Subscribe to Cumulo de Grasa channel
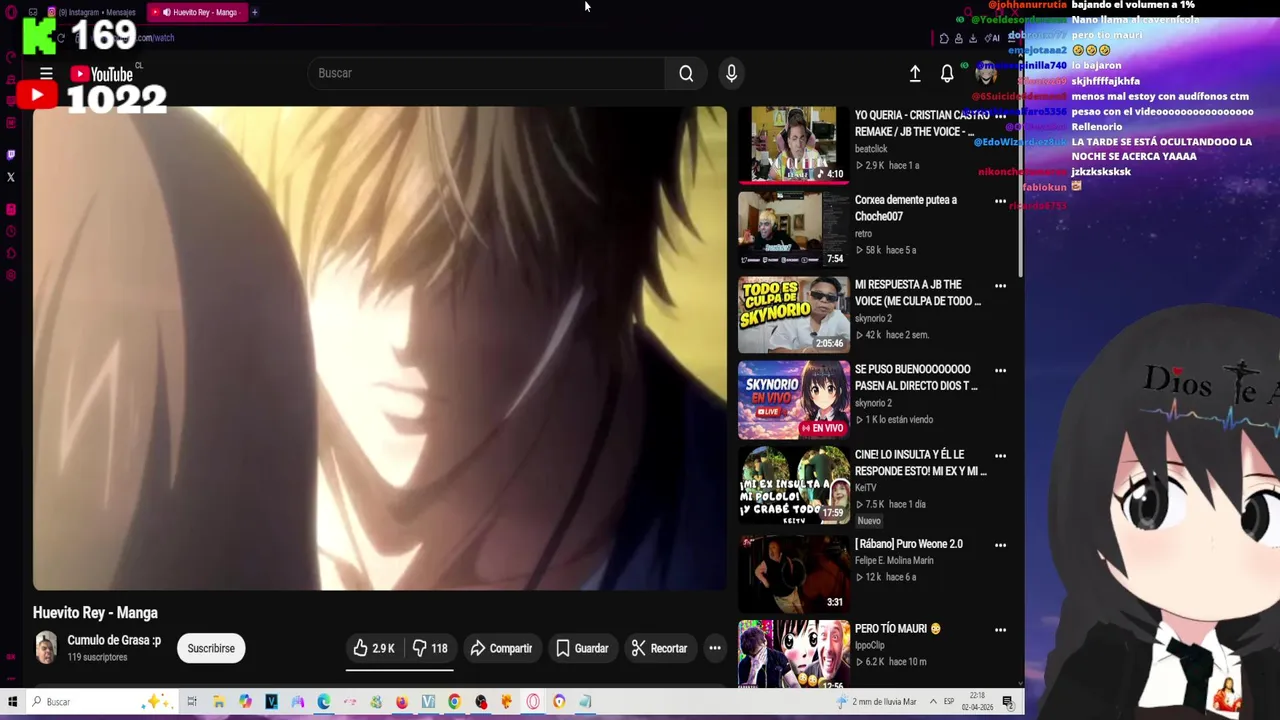The image size is (1280, 720). pos(211,648)
